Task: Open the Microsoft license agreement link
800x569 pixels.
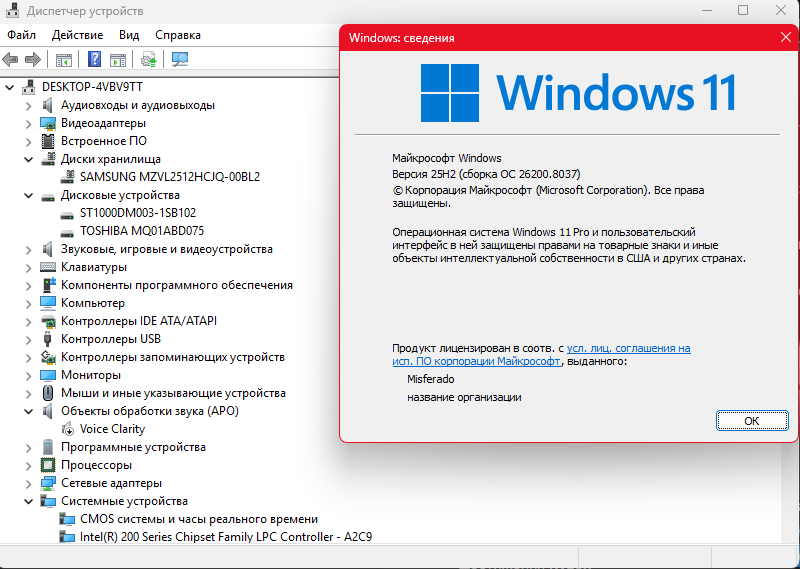Action: coord(628,348)
